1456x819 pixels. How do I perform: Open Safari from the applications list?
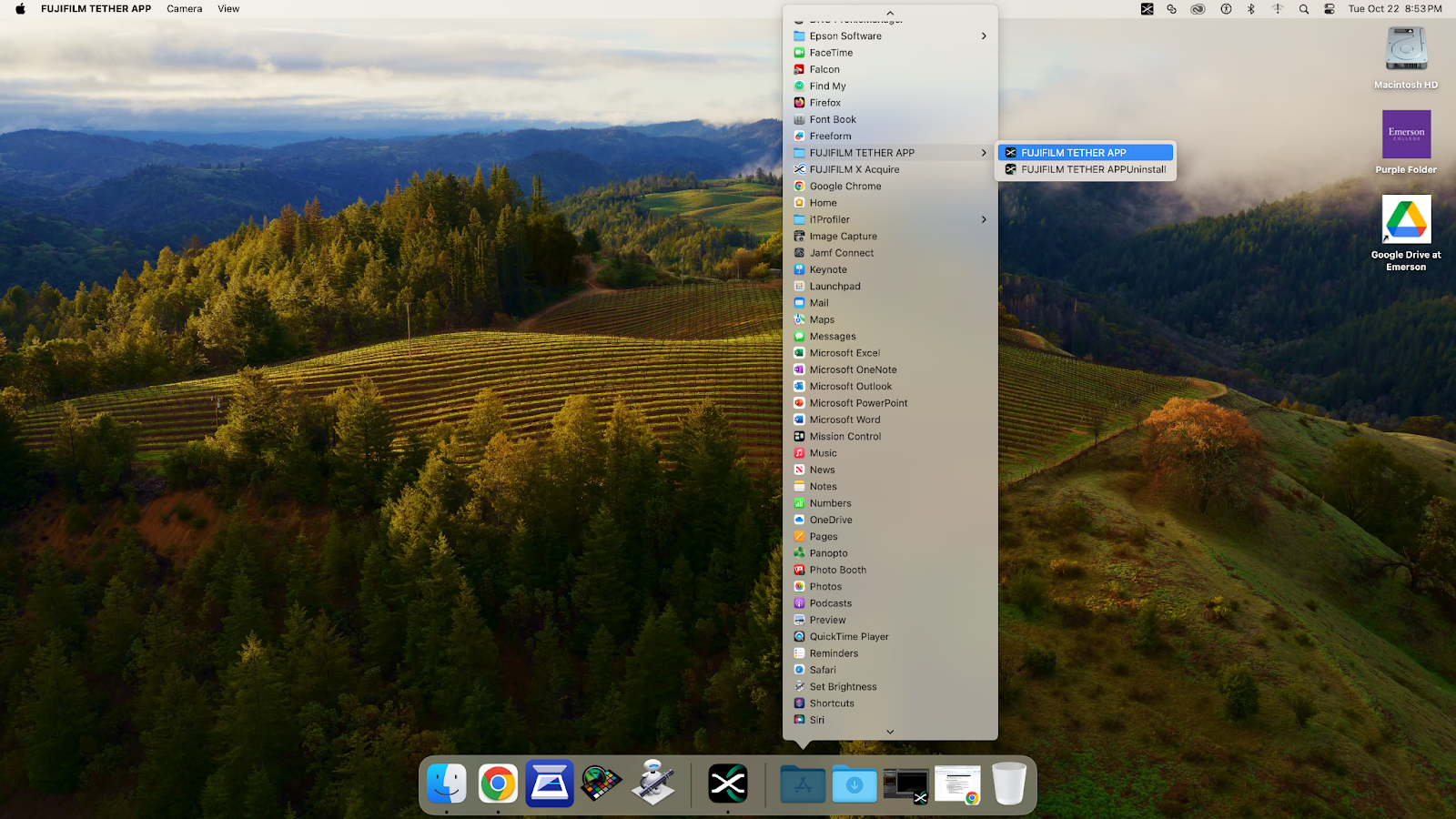pyautogui.click(x=890, y=670)
